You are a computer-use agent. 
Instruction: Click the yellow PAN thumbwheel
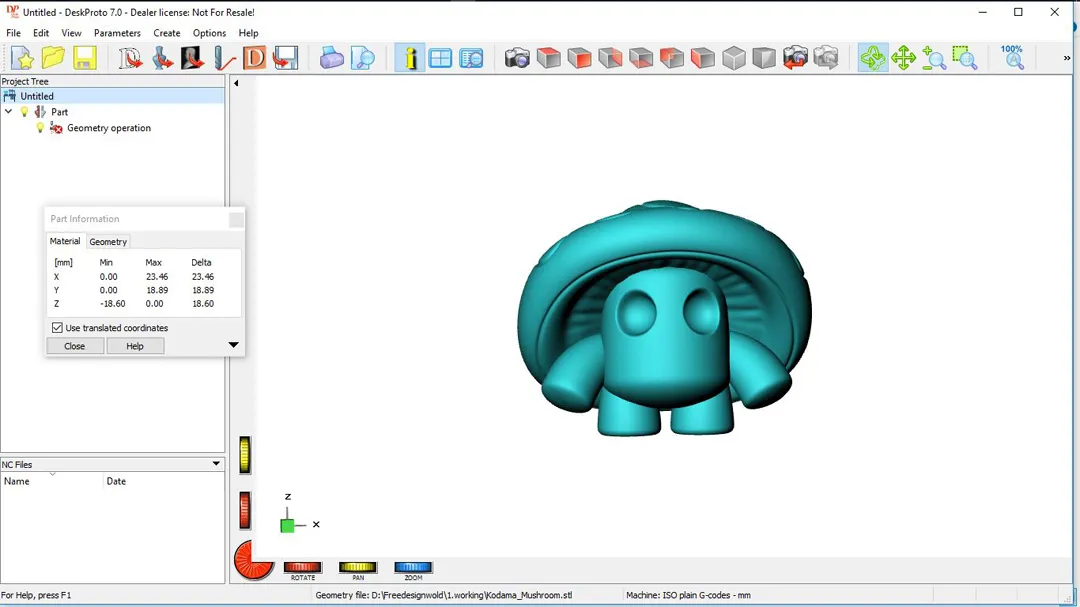[x=357, y=567]
